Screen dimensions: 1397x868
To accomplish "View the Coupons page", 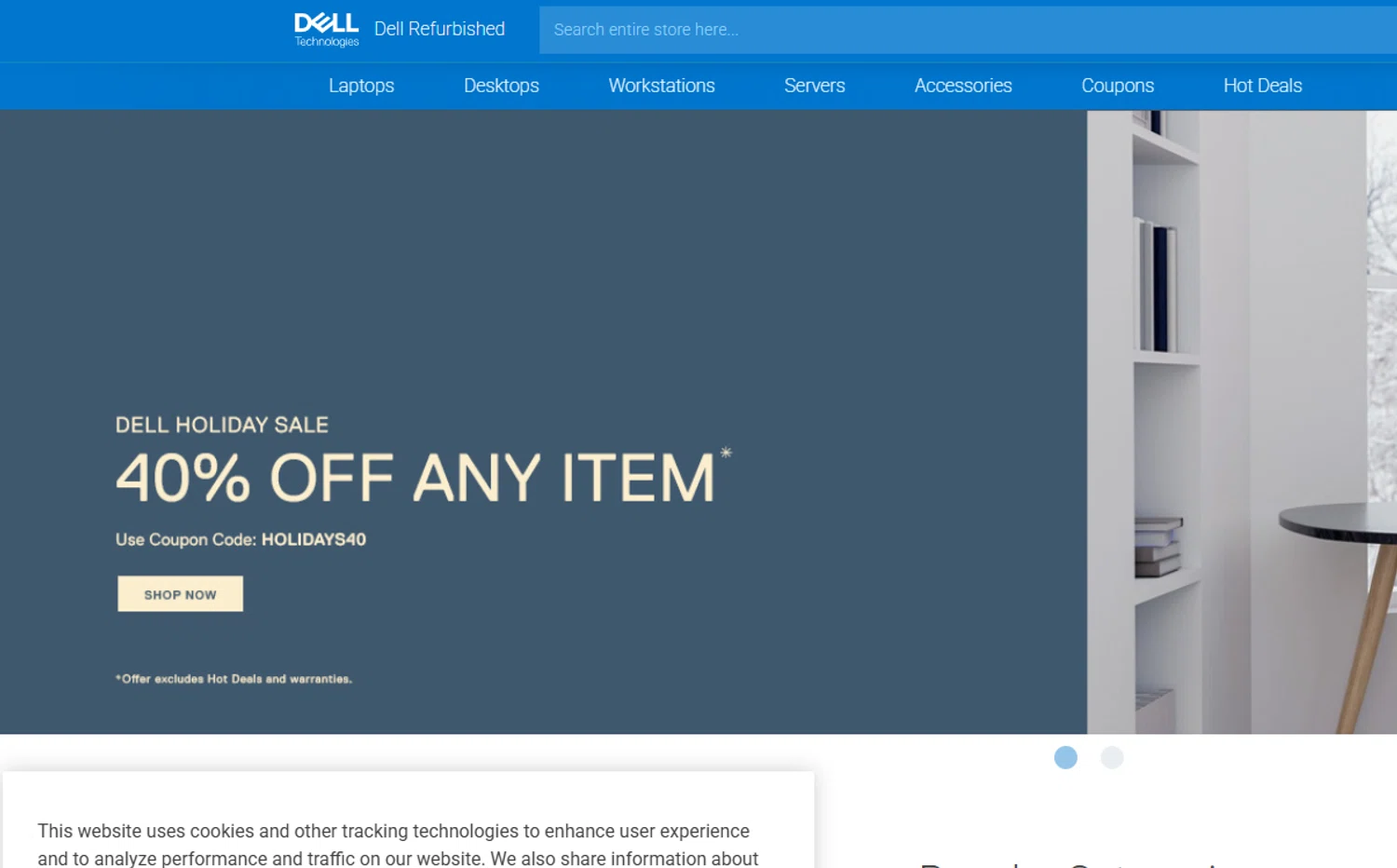I will [x=1117, y=86].
